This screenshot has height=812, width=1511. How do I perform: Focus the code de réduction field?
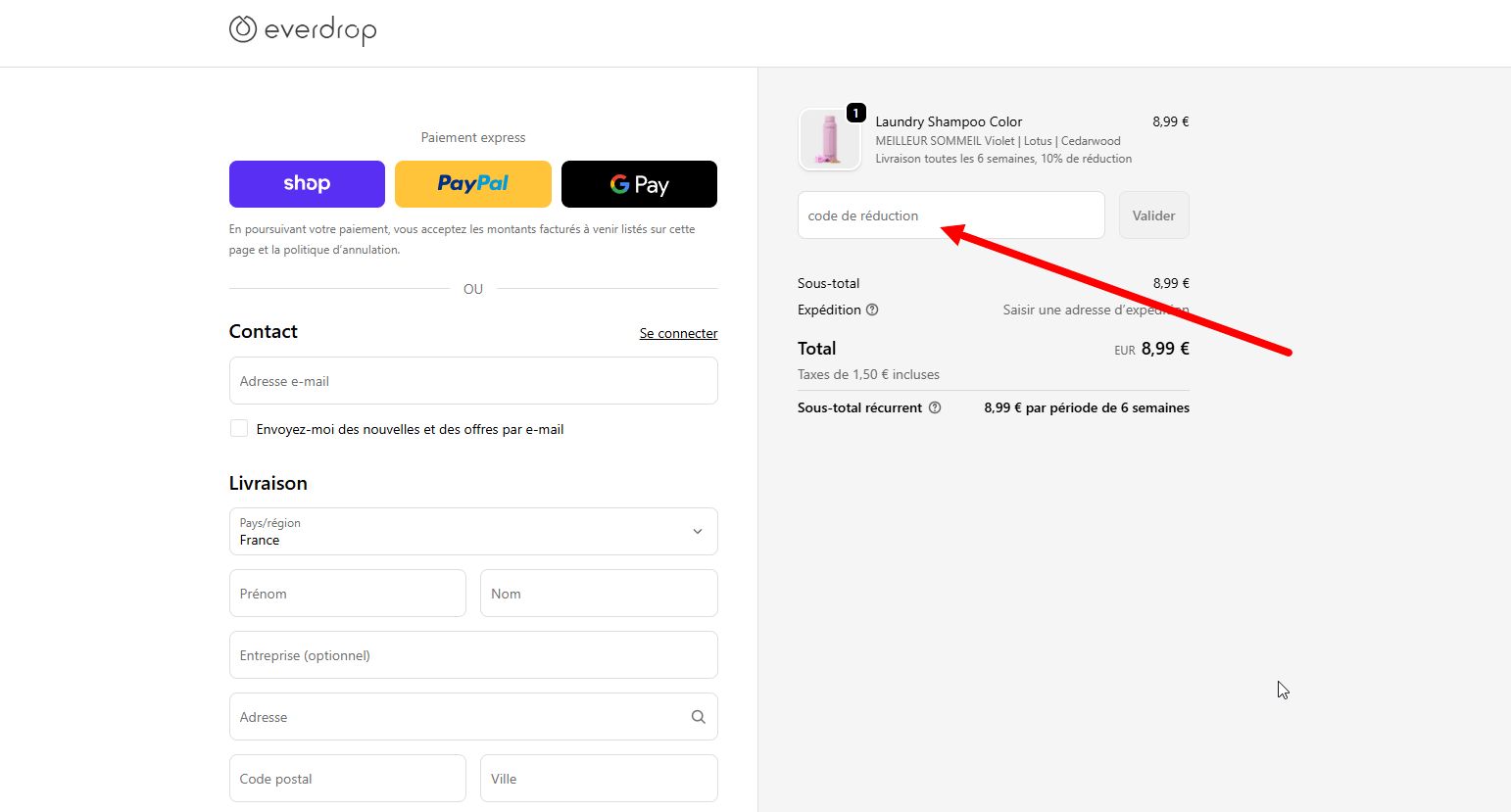pos(951,215)
